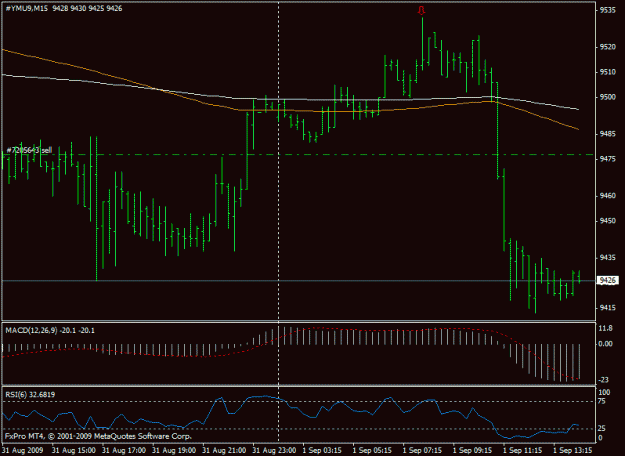Click the 9520 value on price axis
Viewport: 625px width, 456px height.
pyautogui.click(x=607, y=47)
